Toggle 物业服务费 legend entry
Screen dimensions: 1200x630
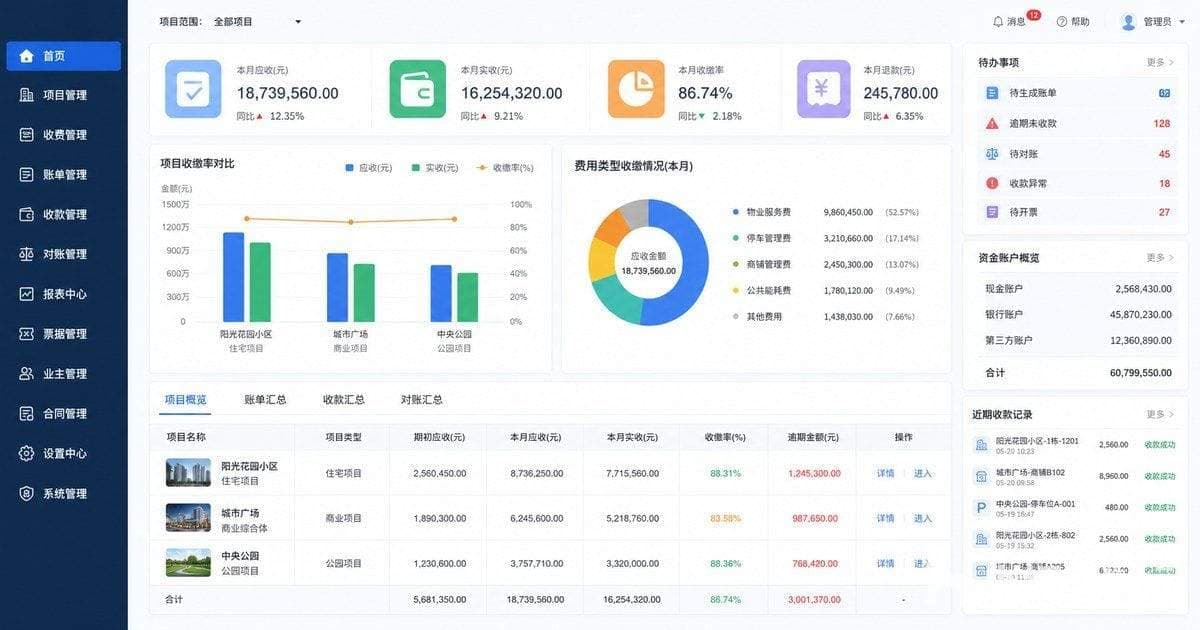coord(762,212)
